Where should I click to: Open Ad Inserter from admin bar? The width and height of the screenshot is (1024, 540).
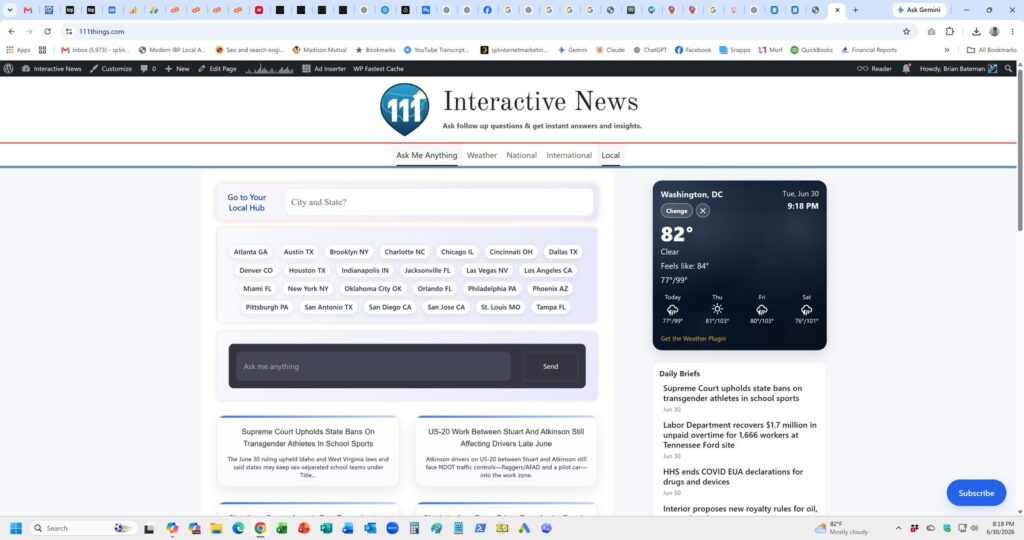click(x=324, y=69)
